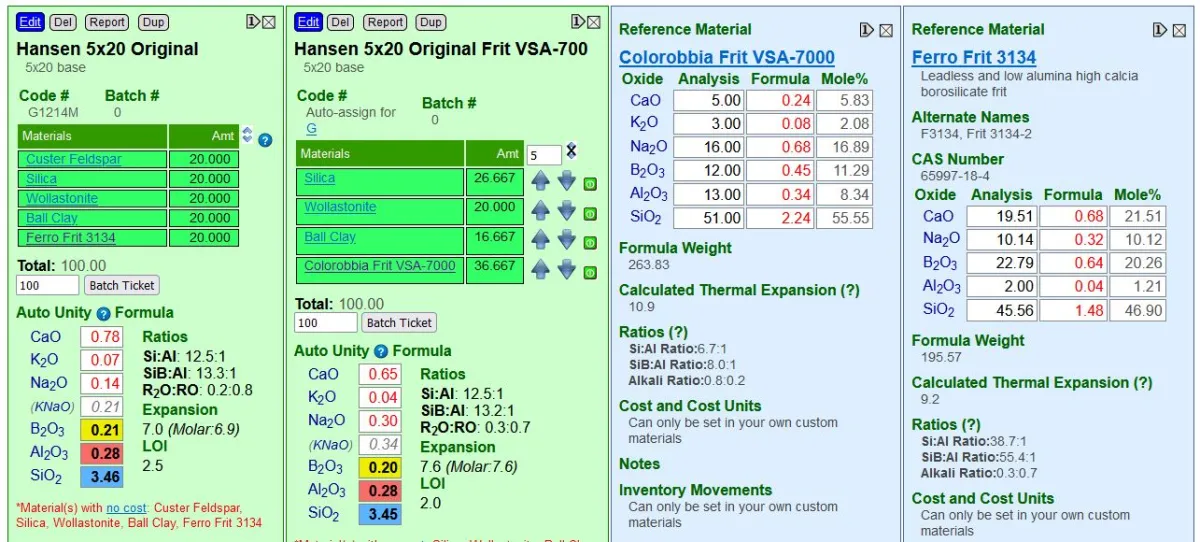1200x542 pixels.
Task: Open the 'no cost' link in the red note
Action: pyautogui.click(x=126, y=508)
